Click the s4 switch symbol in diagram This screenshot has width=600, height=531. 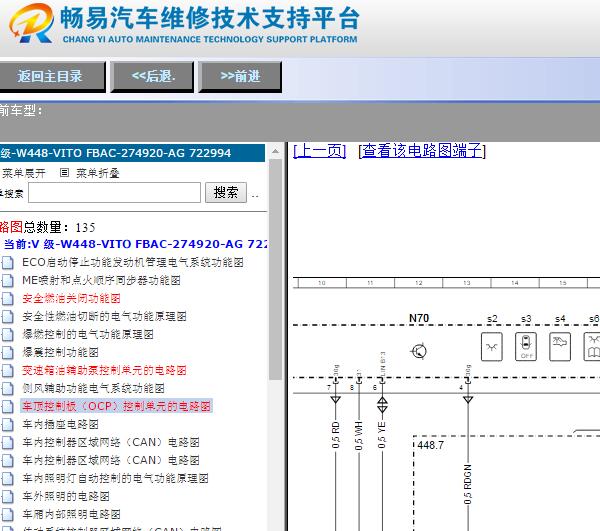tap(560, 347)
